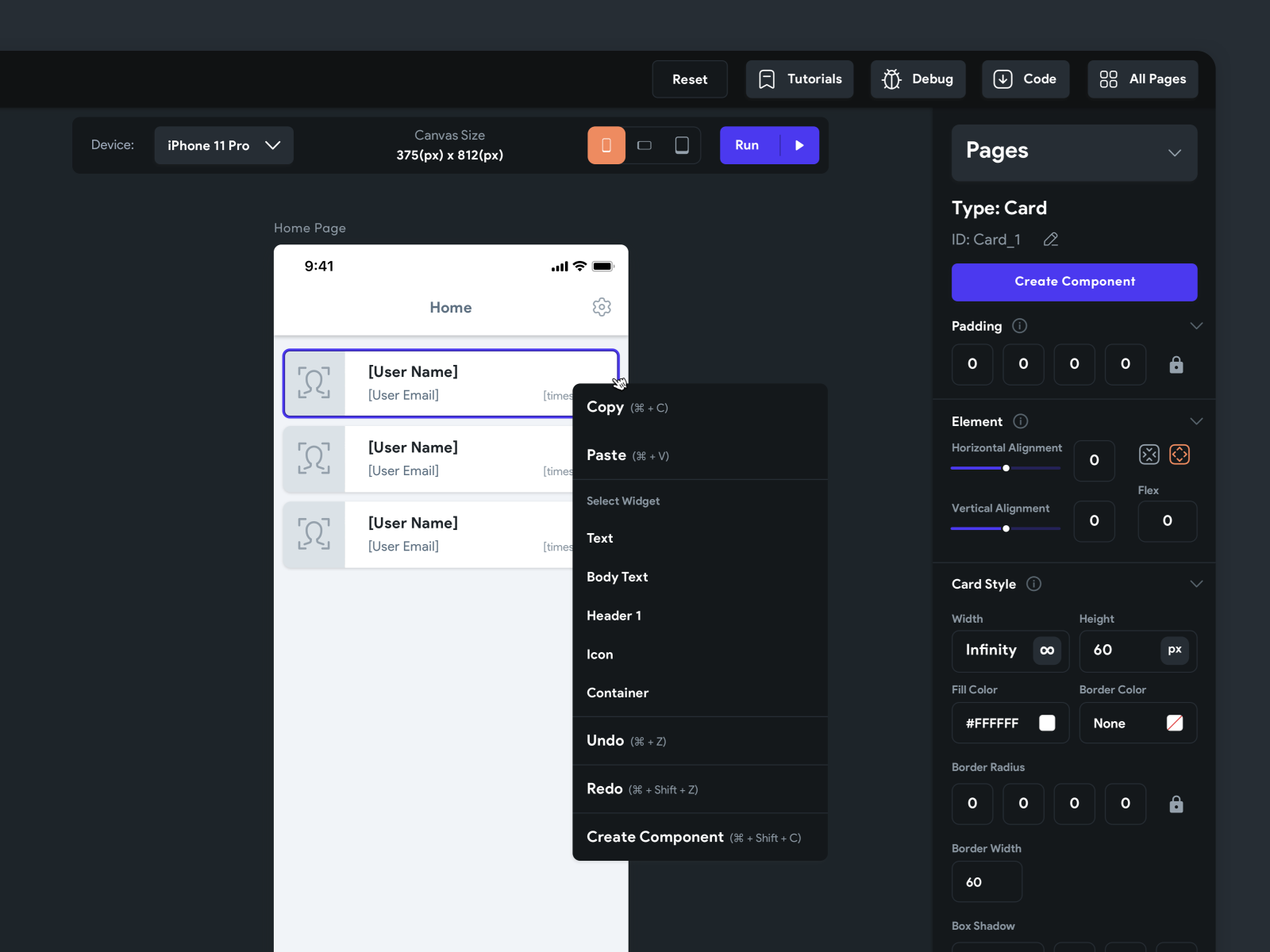Click the settings gear icon in Home header
Viewport: 1270px width, 952px height.
coord(602,307)
